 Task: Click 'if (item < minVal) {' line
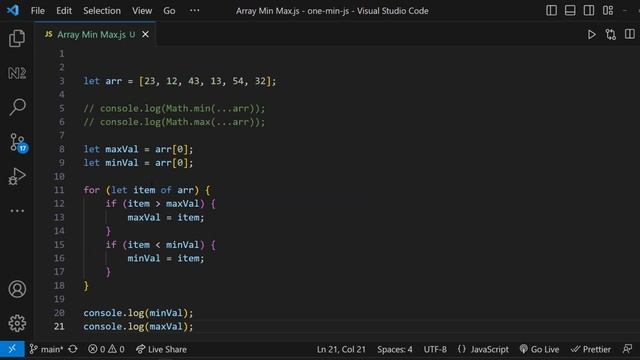pos(160,245)
